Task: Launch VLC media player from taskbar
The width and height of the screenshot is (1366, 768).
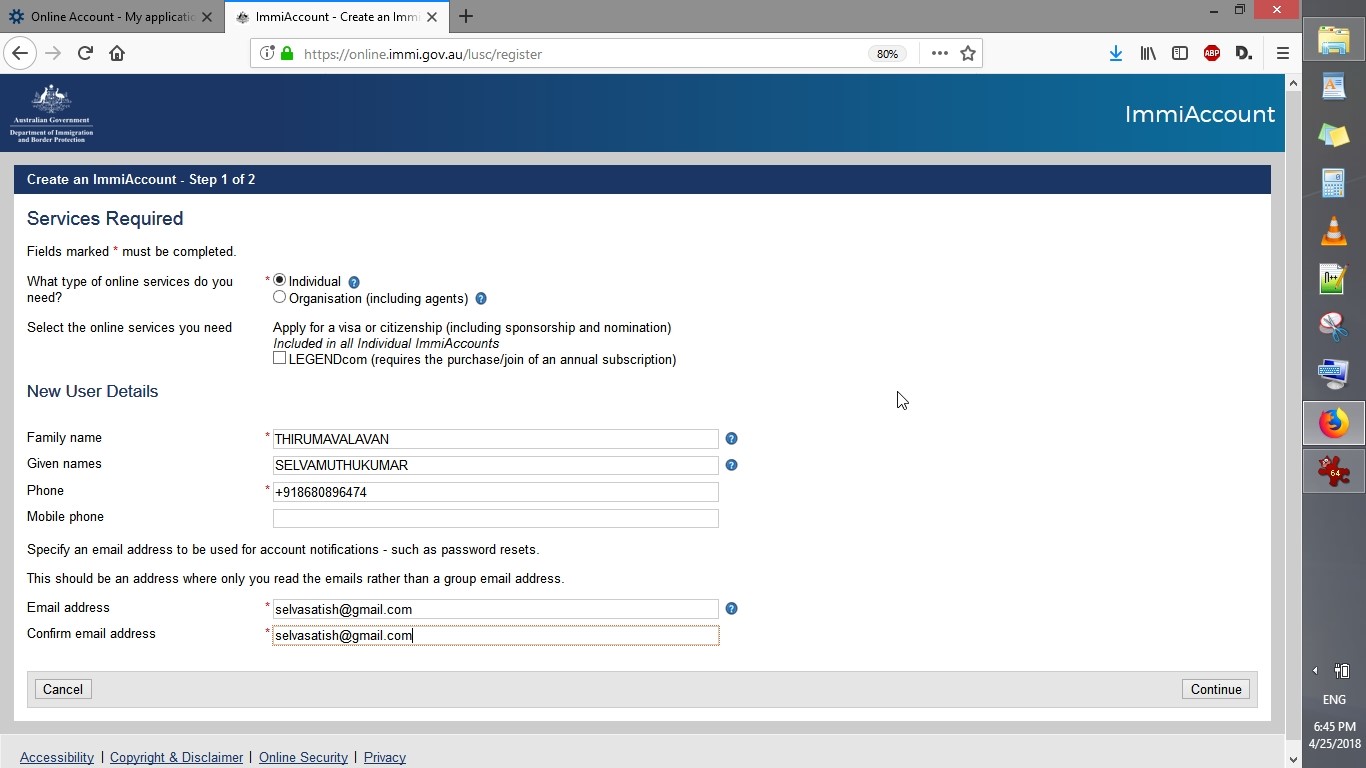Action: point(1334,231)
